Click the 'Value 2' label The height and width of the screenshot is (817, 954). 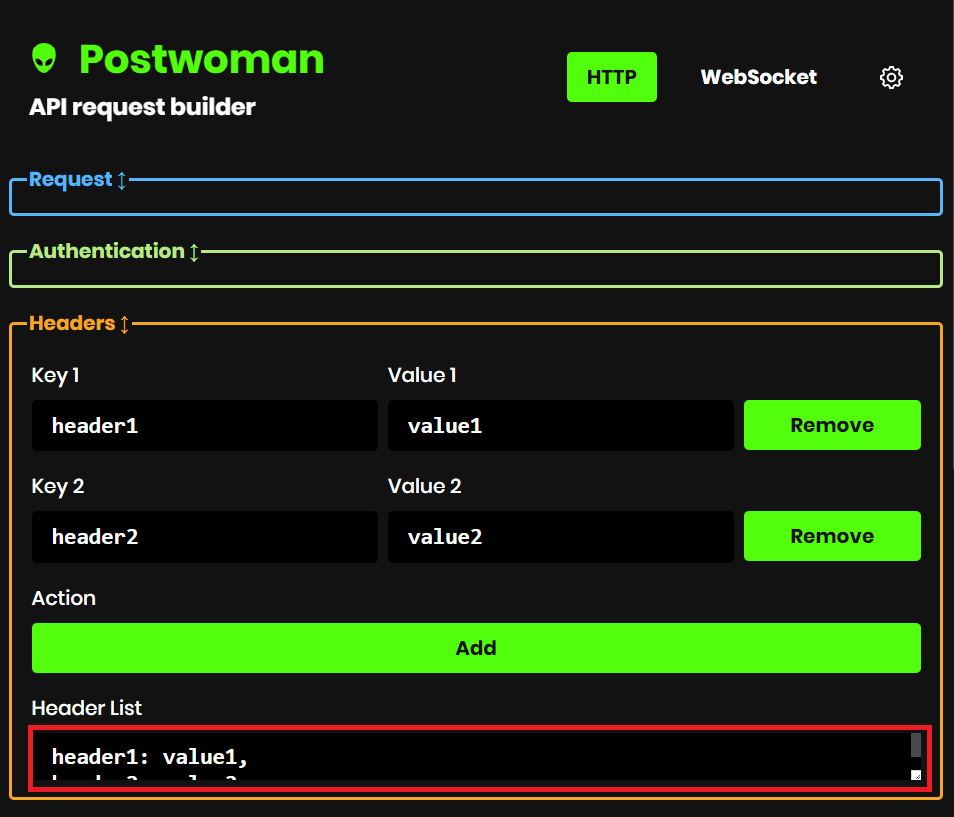click(425, 486)
